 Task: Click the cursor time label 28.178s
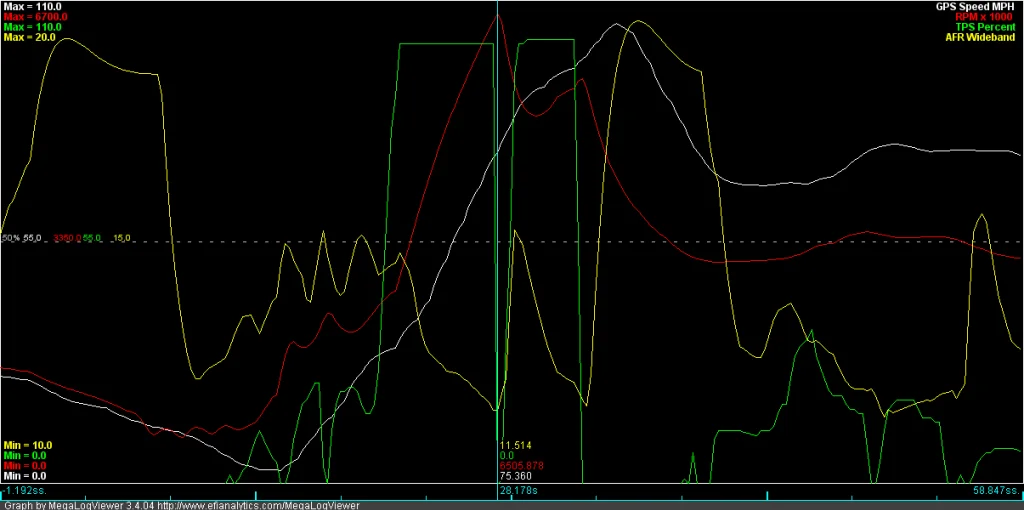tap(519, 490)
